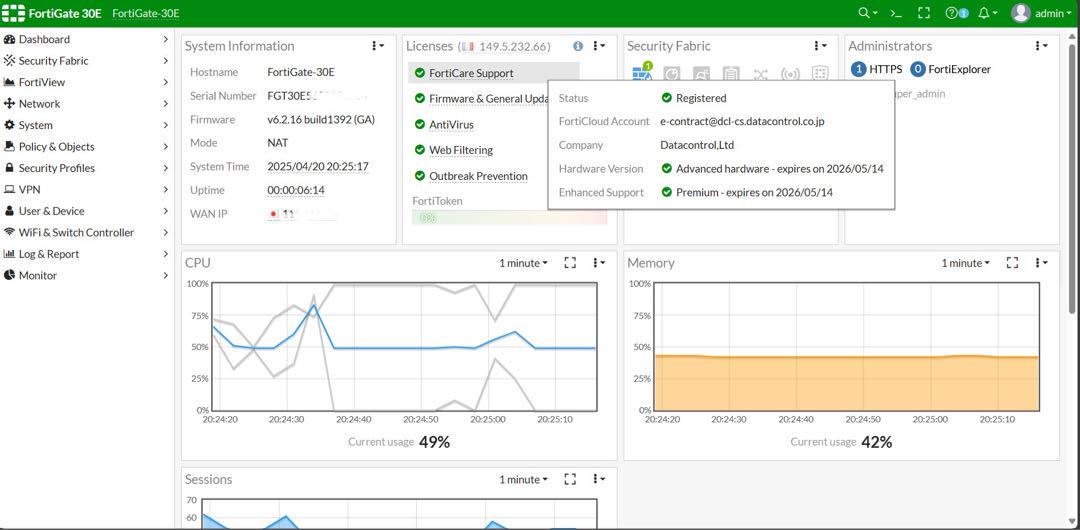Open Licenses widget options menu
The height and width of the screenshot is (530, 1080).
tap(599, 45)
